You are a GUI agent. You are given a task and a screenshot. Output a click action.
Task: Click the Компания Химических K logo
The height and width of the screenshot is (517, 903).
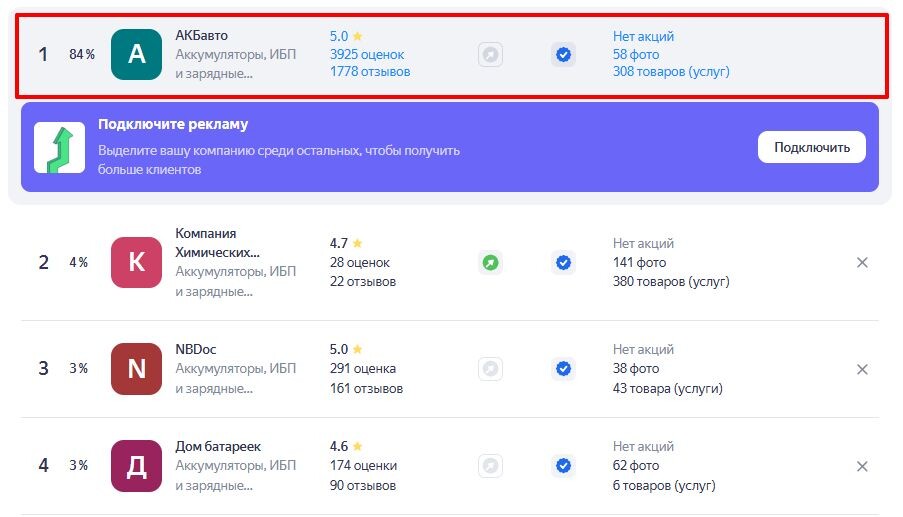coord(136,262)
